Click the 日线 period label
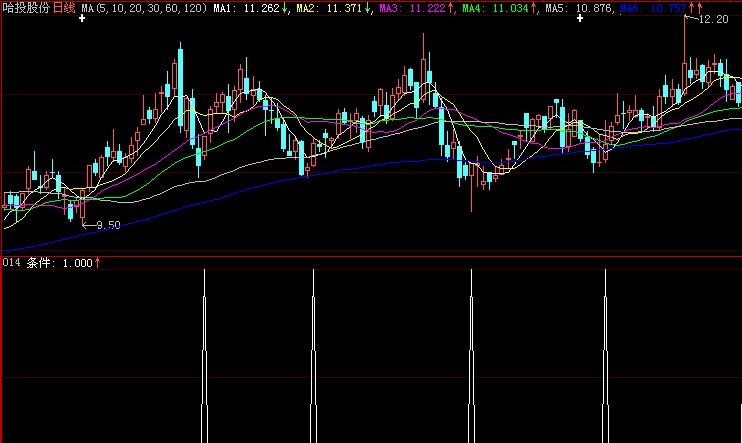This screenshot has width=742, height=443. pyautogui.click(x=64, y=8)
